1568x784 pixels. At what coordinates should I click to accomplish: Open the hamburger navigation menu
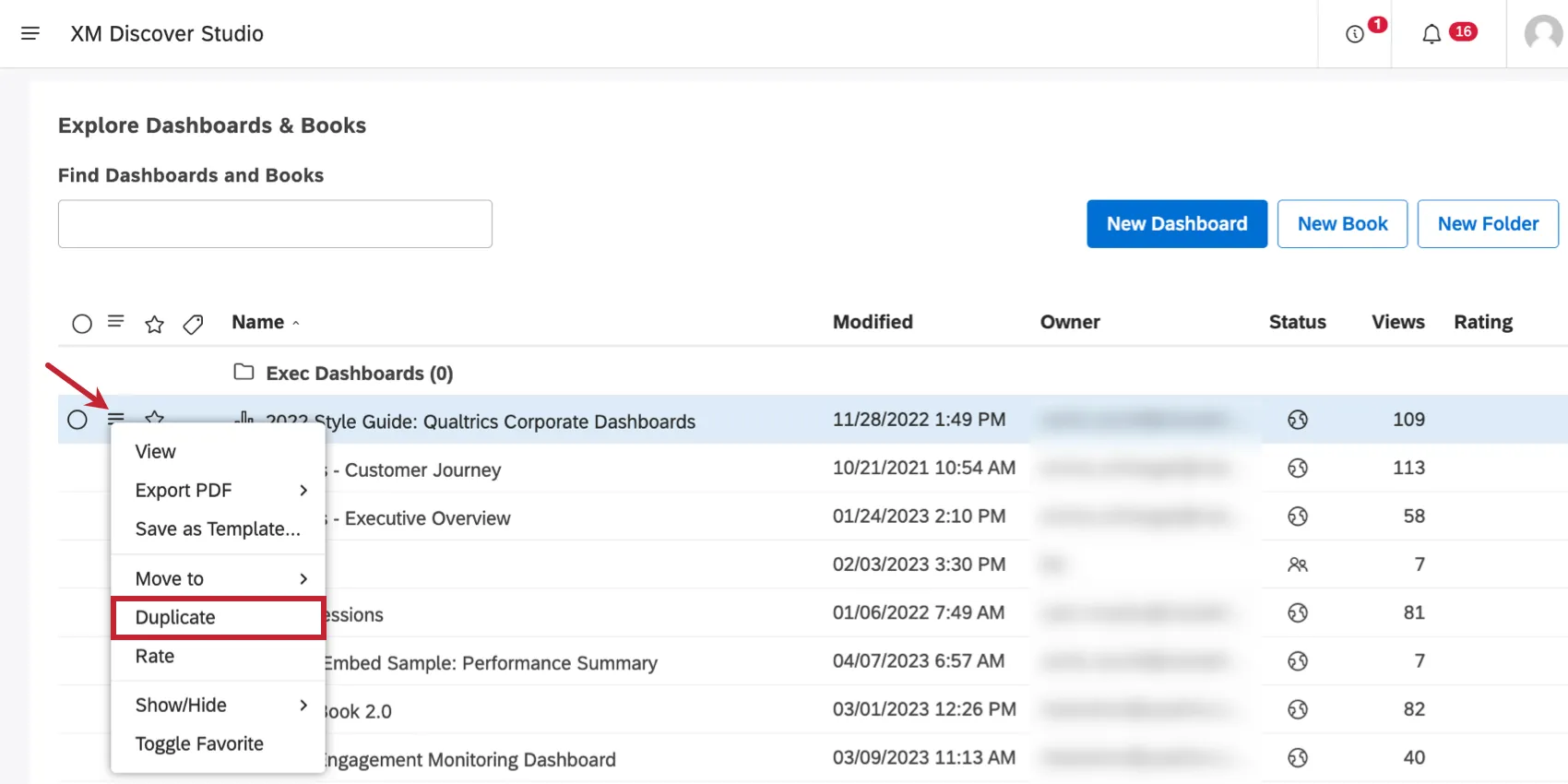30,34
